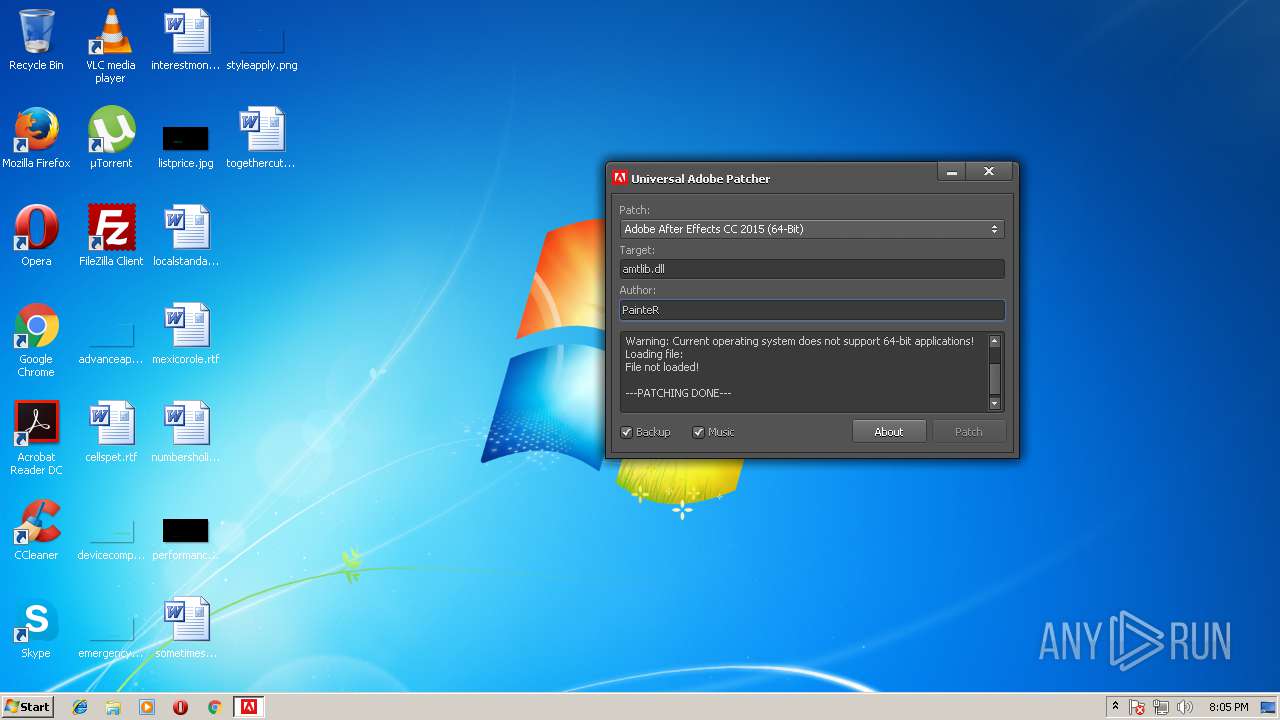Screen dimensions: 1280x720
Task: Open volume control in system tray
Action: [x=1185, y=707]
